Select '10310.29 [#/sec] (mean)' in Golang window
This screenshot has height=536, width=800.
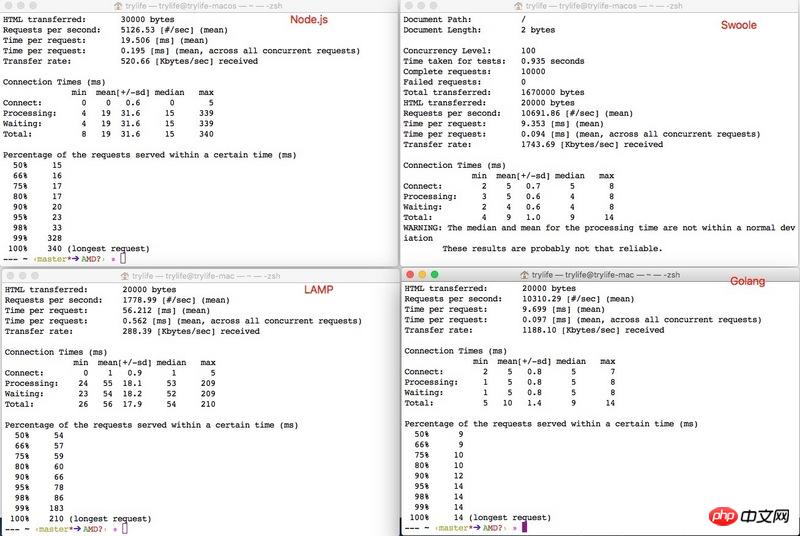pyautogui.click(x=578, y=299)
